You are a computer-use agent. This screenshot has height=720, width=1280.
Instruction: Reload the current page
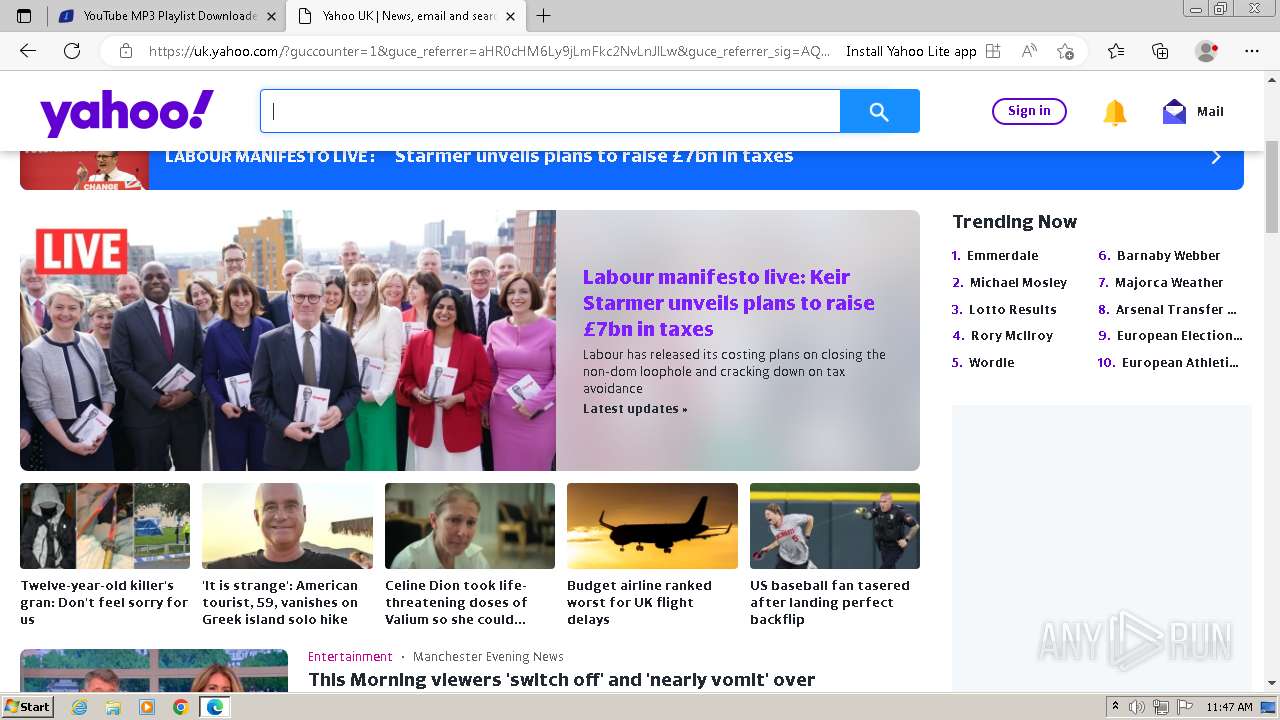[72, 51]
